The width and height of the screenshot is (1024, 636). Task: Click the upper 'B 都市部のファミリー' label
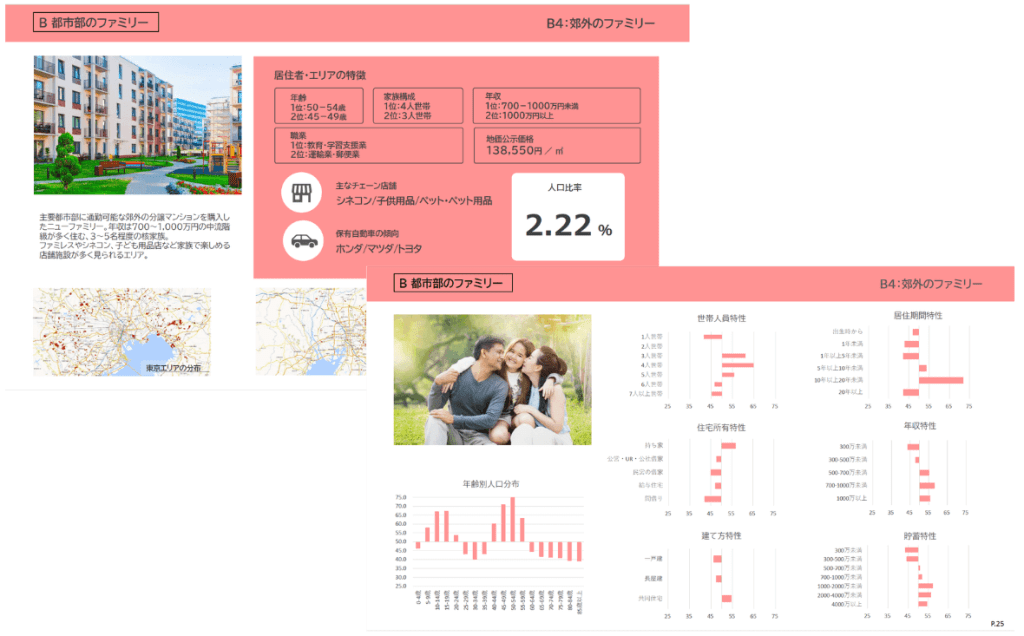[95, 22]
